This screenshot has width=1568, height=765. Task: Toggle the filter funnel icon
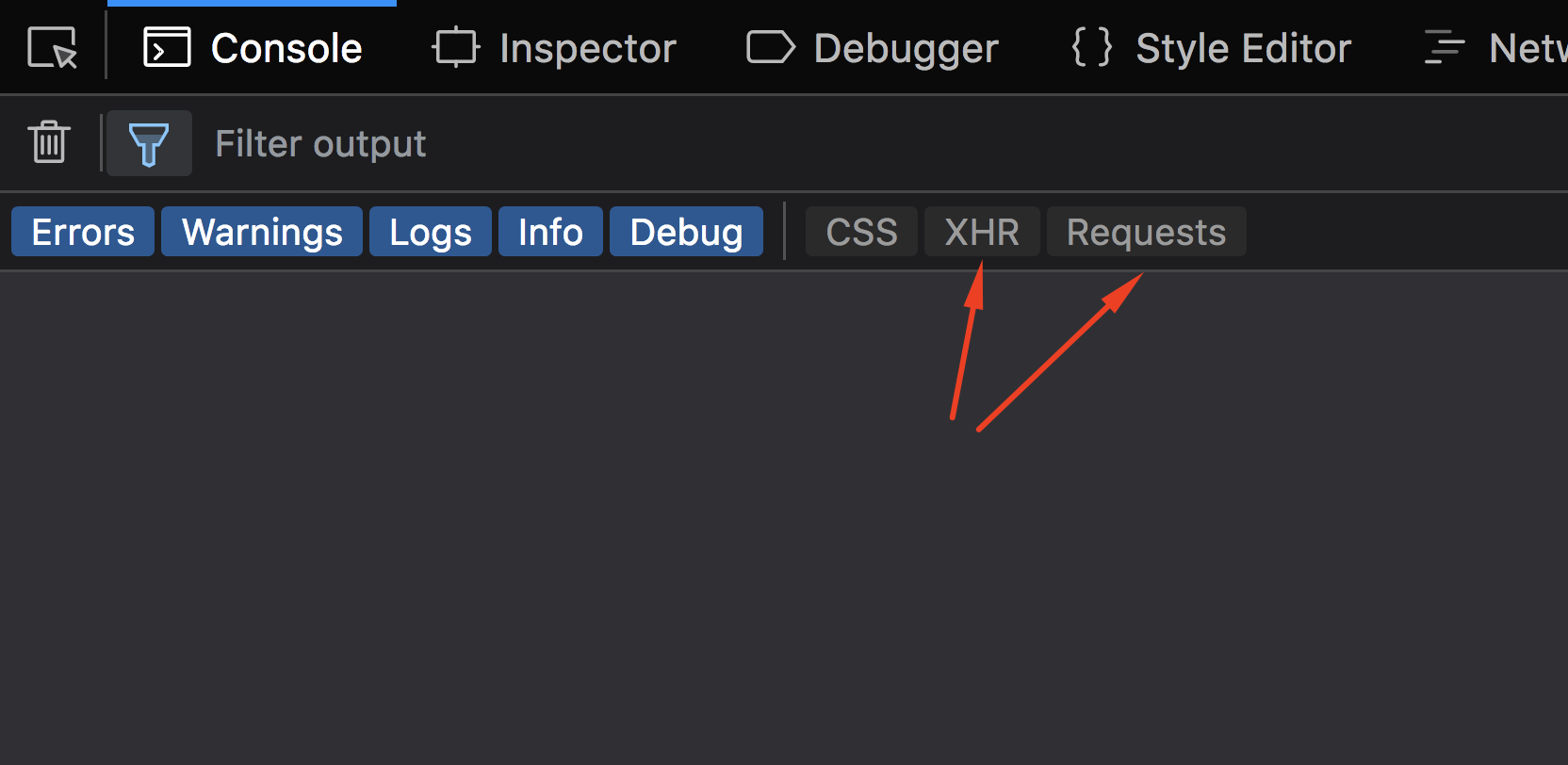coord(149,143)
